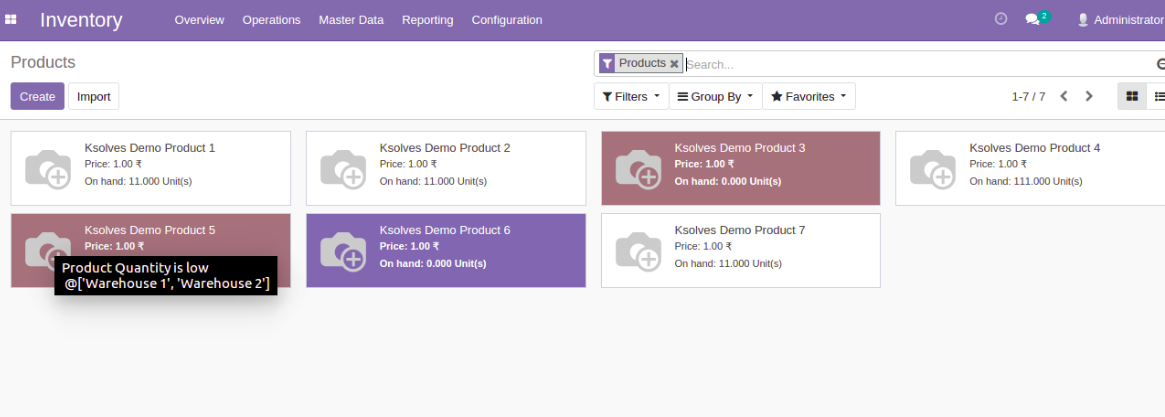Open the Configuration menu

click(x=507, y=20)
